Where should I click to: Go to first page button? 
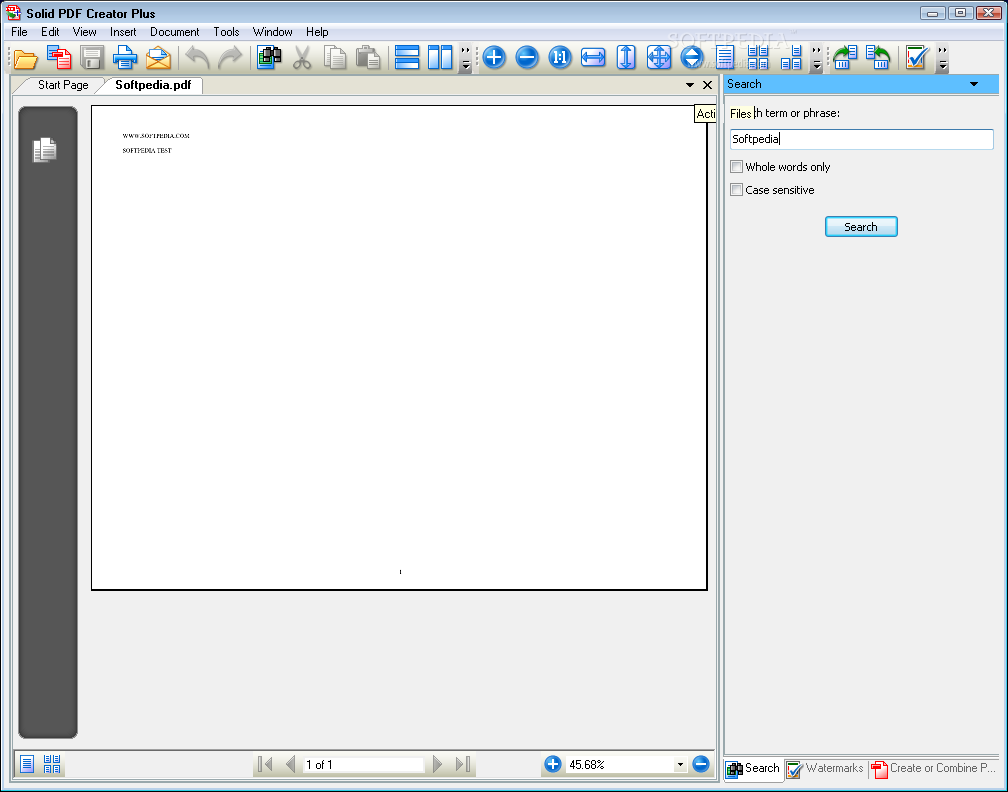tap(265, 764)
